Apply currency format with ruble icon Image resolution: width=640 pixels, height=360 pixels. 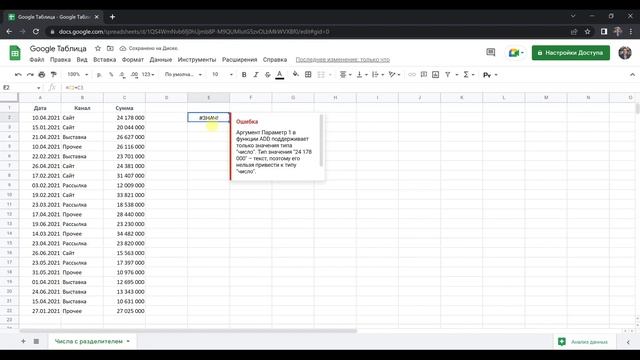pos(99,75)
